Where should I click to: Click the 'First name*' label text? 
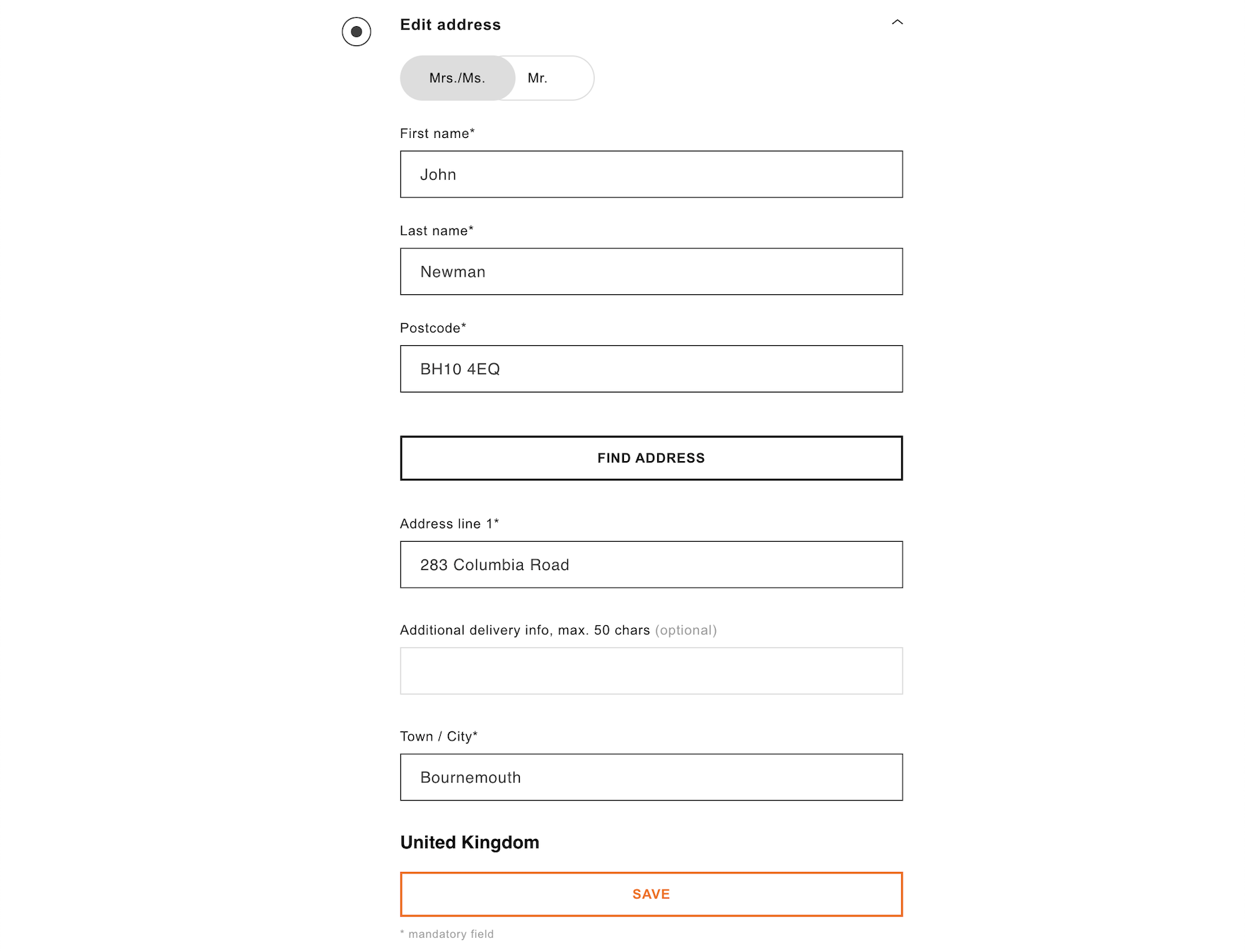click(437, 134)
